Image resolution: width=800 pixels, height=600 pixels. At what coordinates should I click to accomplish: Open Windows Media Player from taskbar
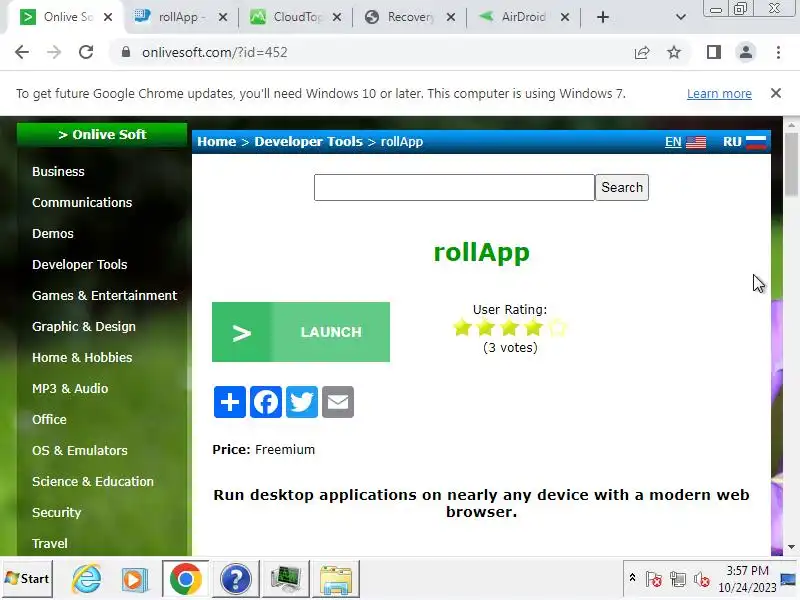click(x=135, y=579)
